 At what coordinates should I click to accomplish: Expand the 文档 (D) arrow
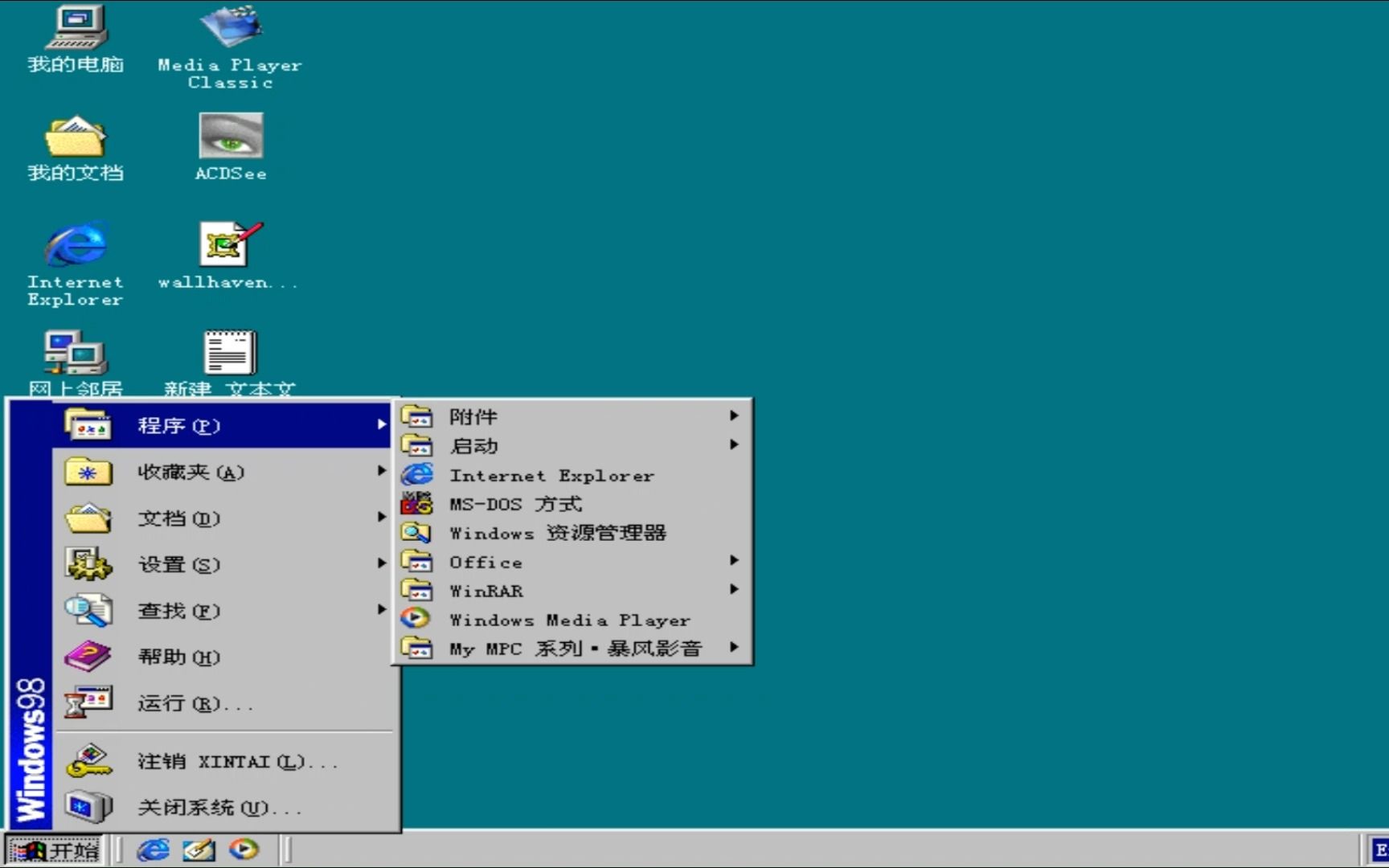(x=382, y=517)
